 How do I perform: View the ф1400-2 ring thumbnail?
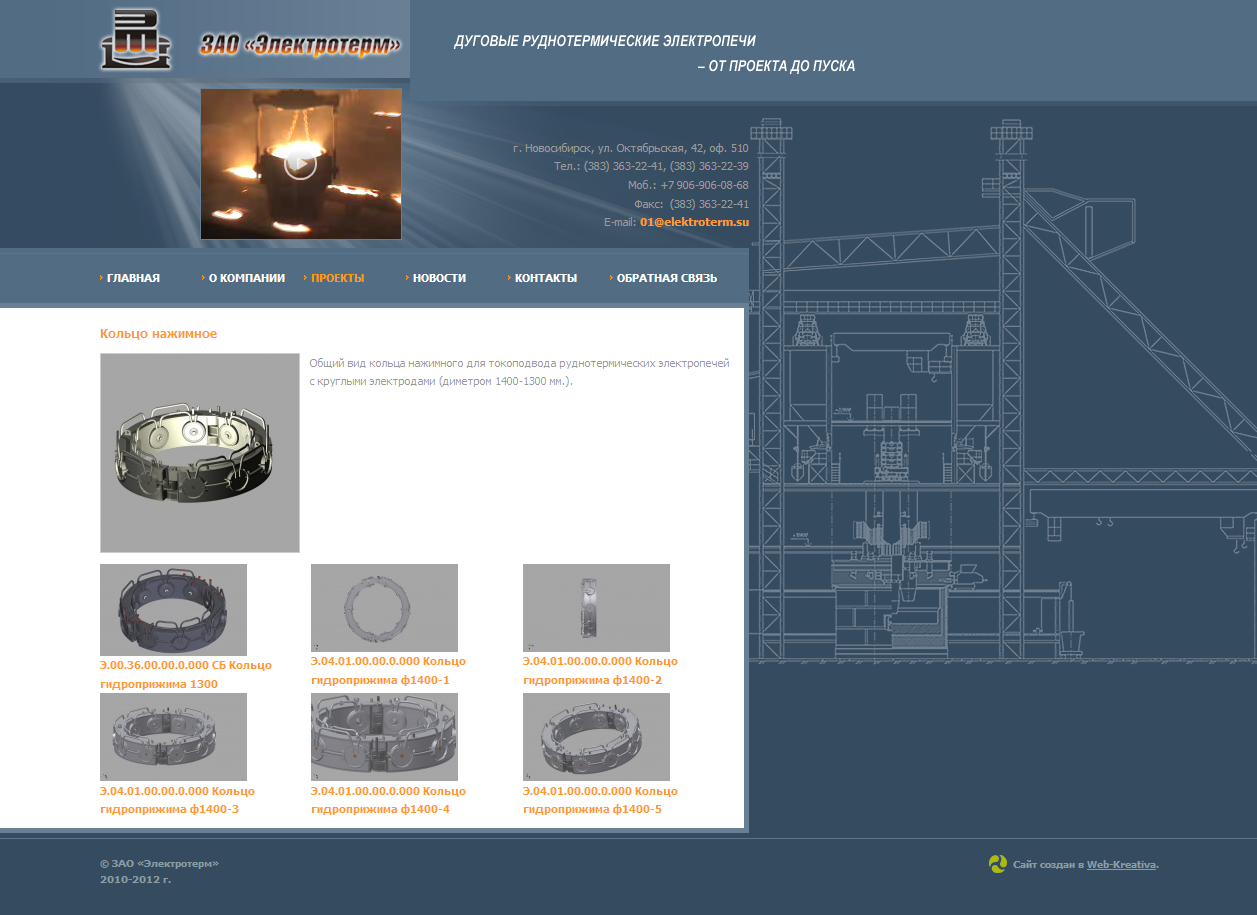point(596,607)
